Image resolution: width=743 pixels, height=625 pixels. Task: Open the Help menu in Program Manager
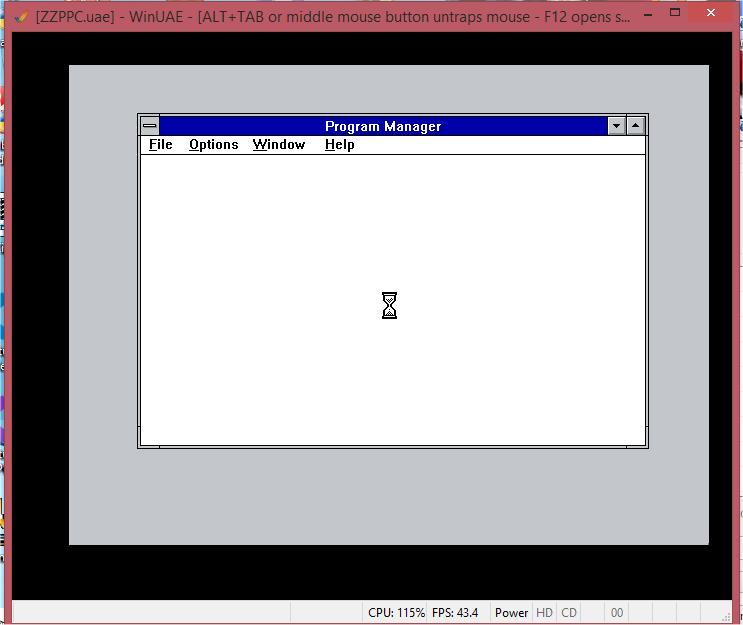coord(339,145)
